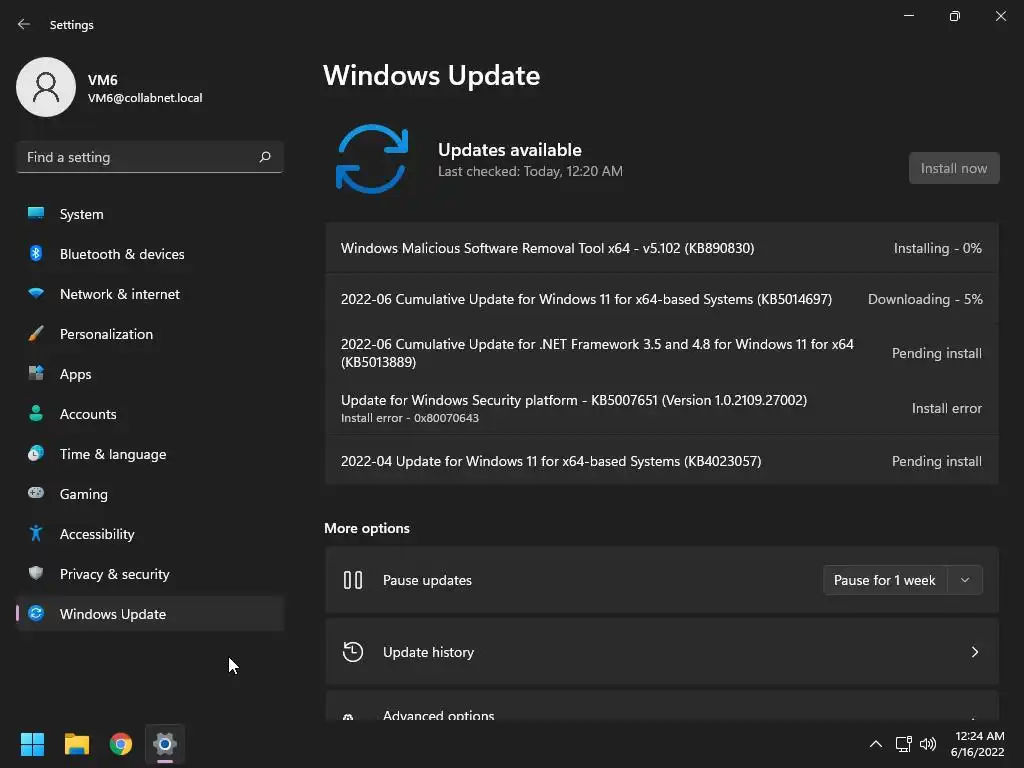1024x768 pixels.
Task: Click the pause bars icon
Action: pos(353,580)
